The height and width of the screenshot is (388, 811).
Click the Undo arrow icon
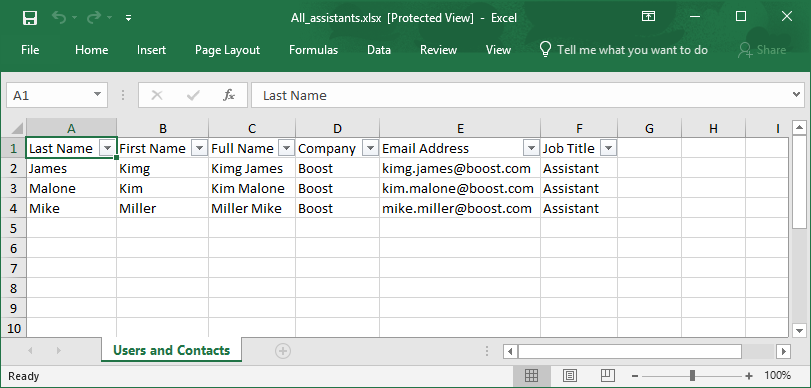59,18
